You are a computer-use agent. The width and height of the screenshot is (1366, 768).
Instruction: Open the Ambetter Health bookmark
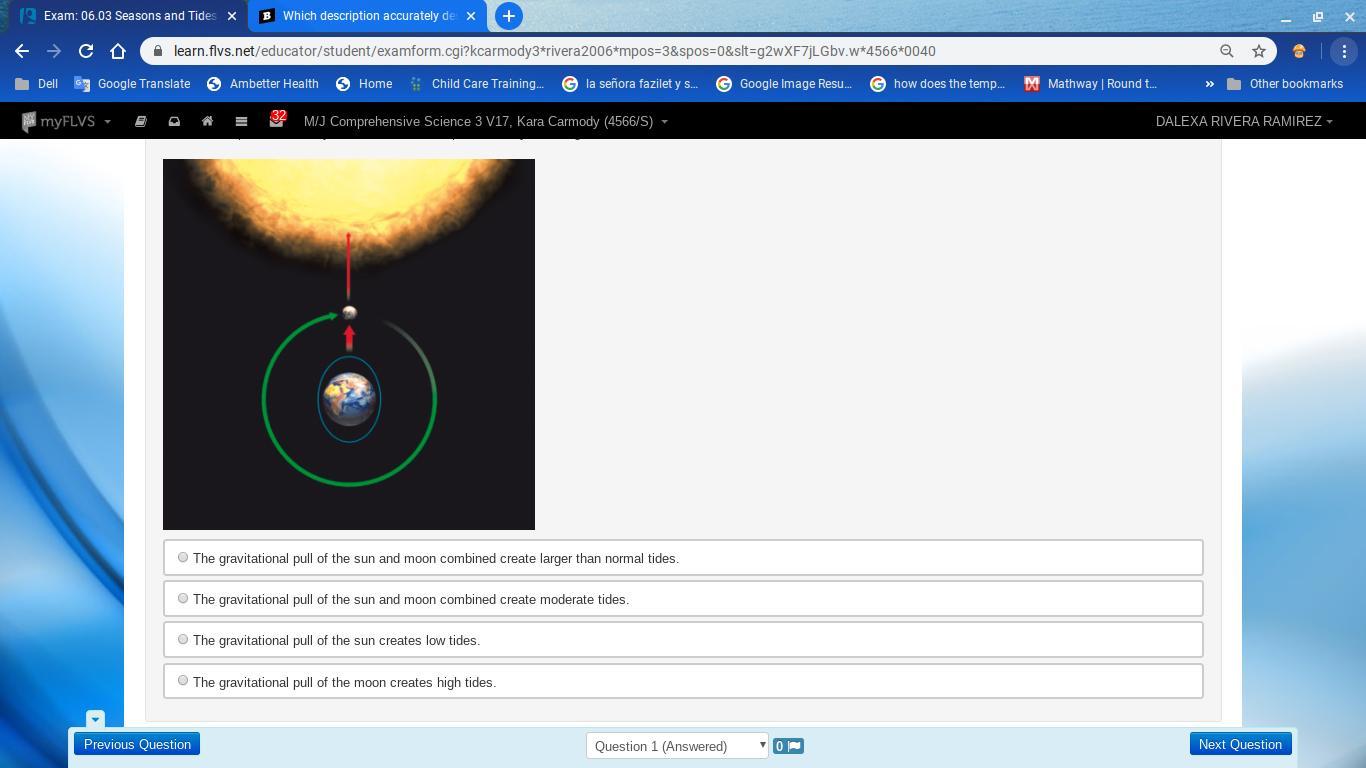pyautogui.click(x=262, y=84)
